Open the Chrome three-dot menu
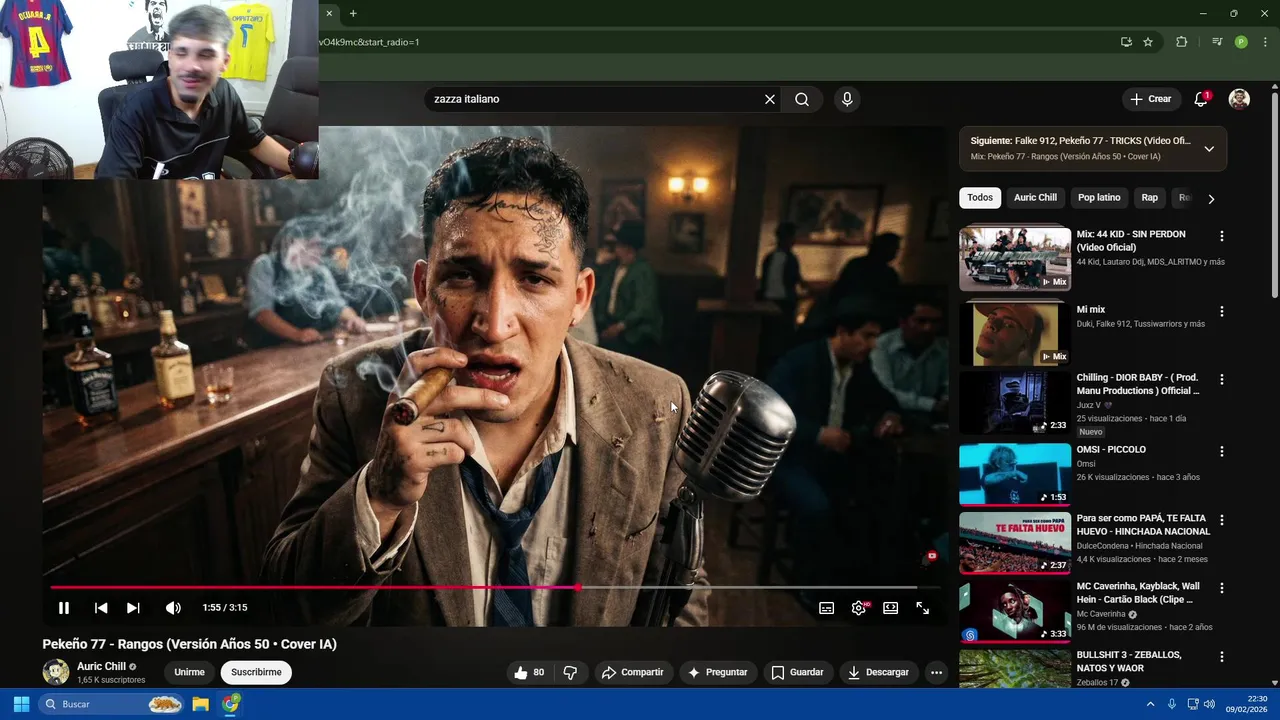 click(1265, 42)
